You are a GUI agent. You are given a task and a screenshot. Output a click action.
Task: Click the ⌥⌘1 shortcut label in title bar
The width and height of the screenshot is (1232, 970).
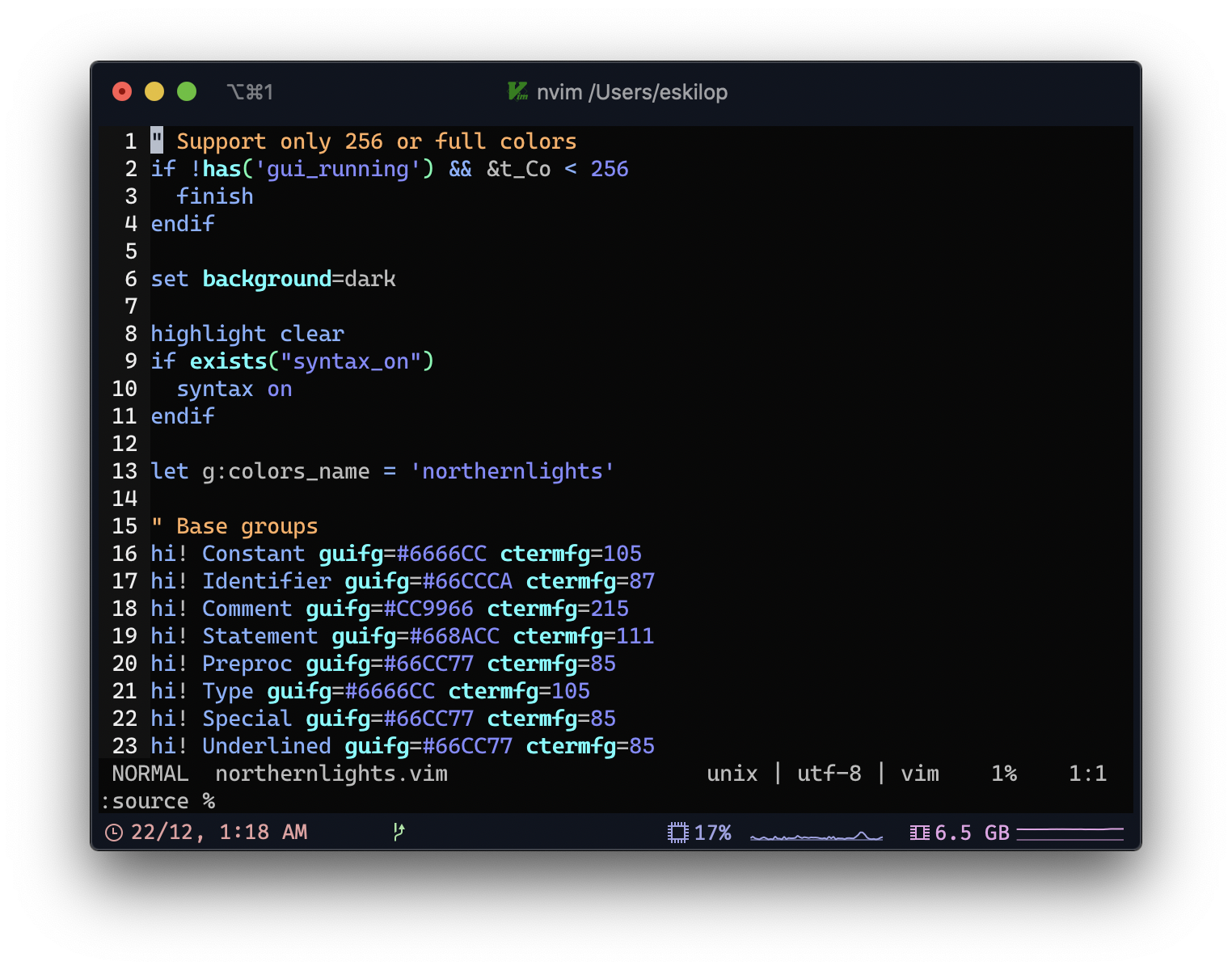click(x=250, y=92)
